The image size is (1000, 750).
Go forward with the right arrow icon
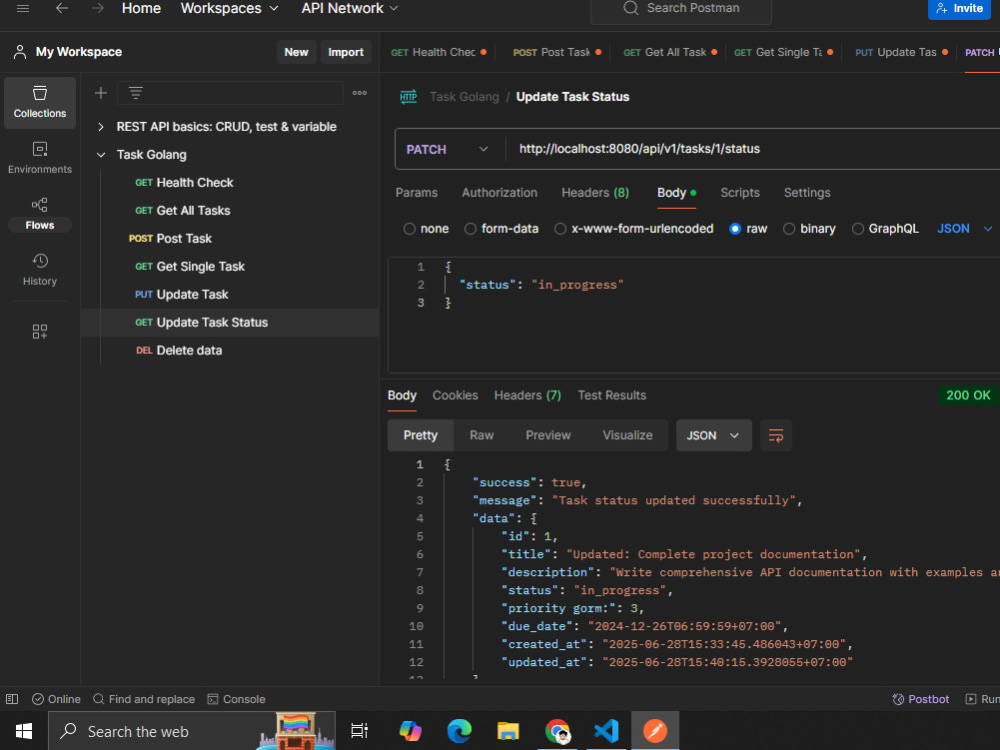coord(98,8)
